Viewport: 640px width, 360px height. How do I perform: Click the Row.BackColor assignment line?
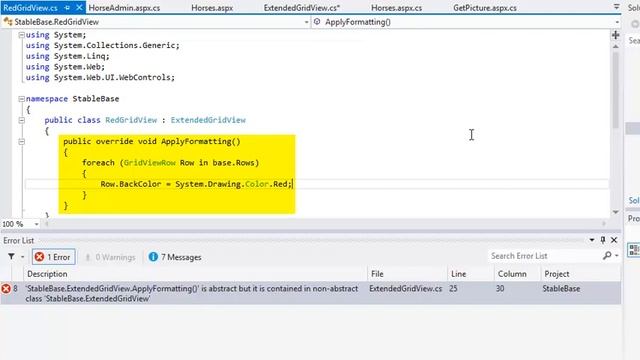[x=196, y=184]
